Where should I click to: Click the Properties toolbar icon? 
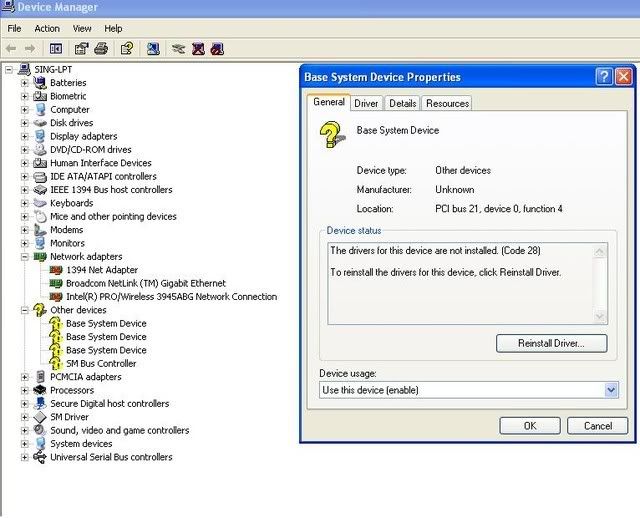coord(81,48)
